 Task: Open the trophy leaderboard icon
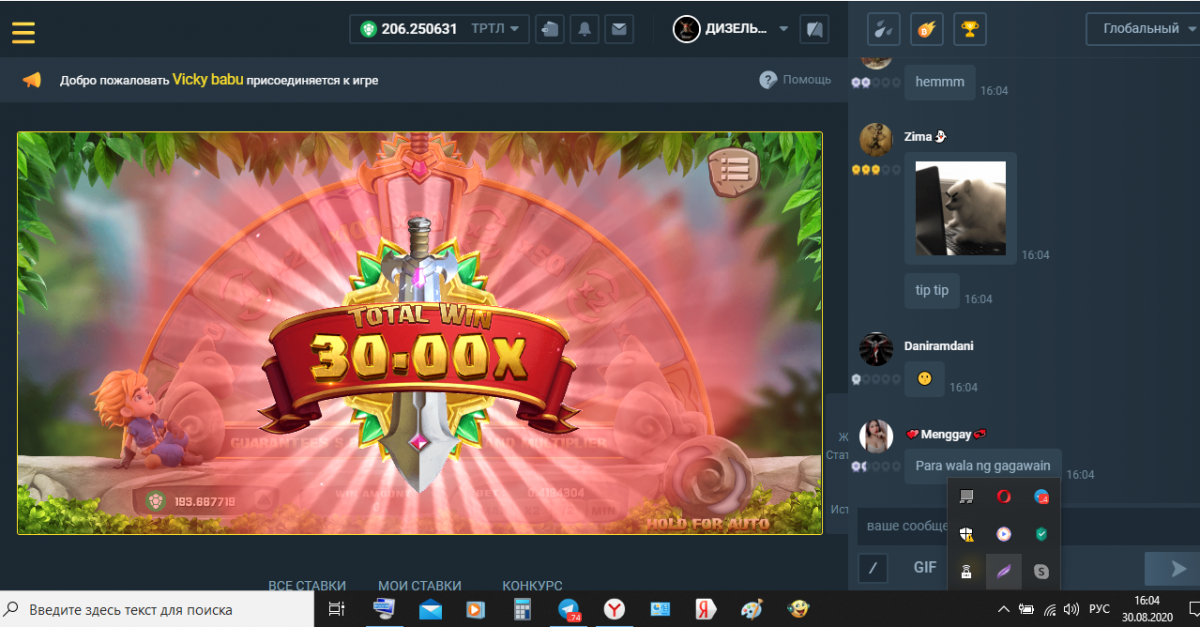(968, 29)
